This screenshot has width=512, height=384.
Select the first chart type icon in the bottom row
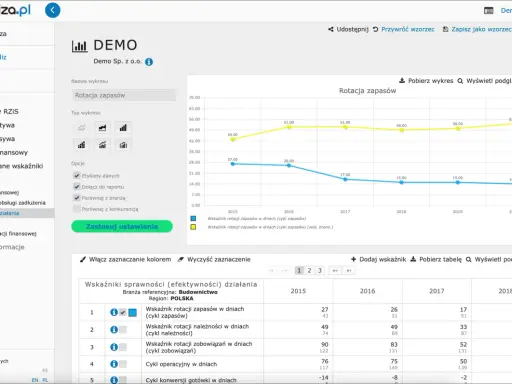click(x=82, y=145)
